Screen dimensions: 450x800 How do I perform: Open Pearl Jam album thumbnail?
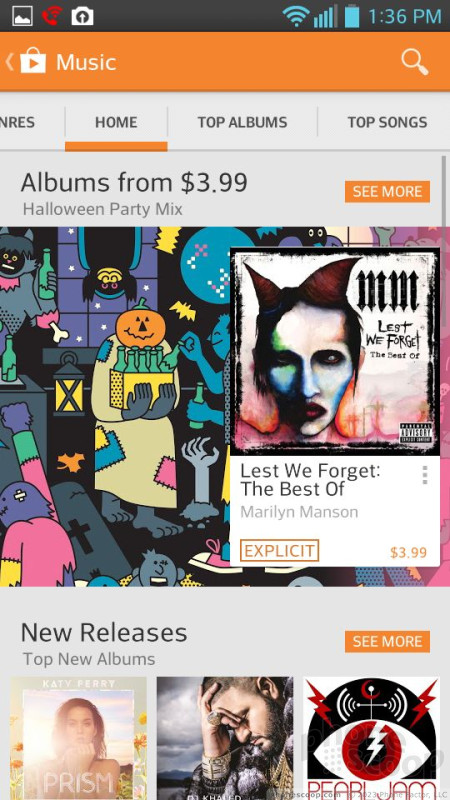tap(371, 738)
